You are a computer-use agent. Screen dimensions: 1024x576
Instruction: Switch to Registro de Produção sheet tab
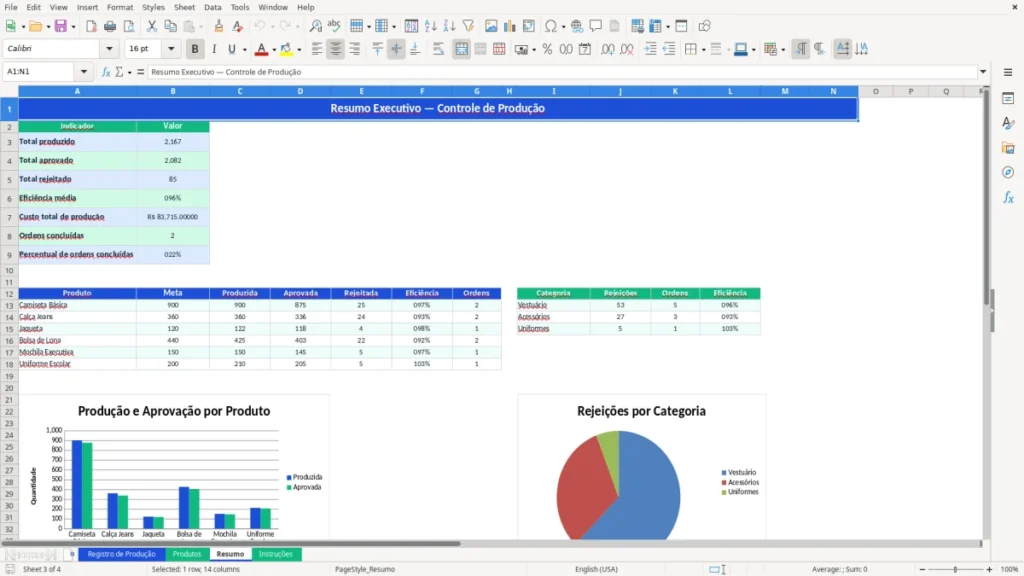coord(121,554)
